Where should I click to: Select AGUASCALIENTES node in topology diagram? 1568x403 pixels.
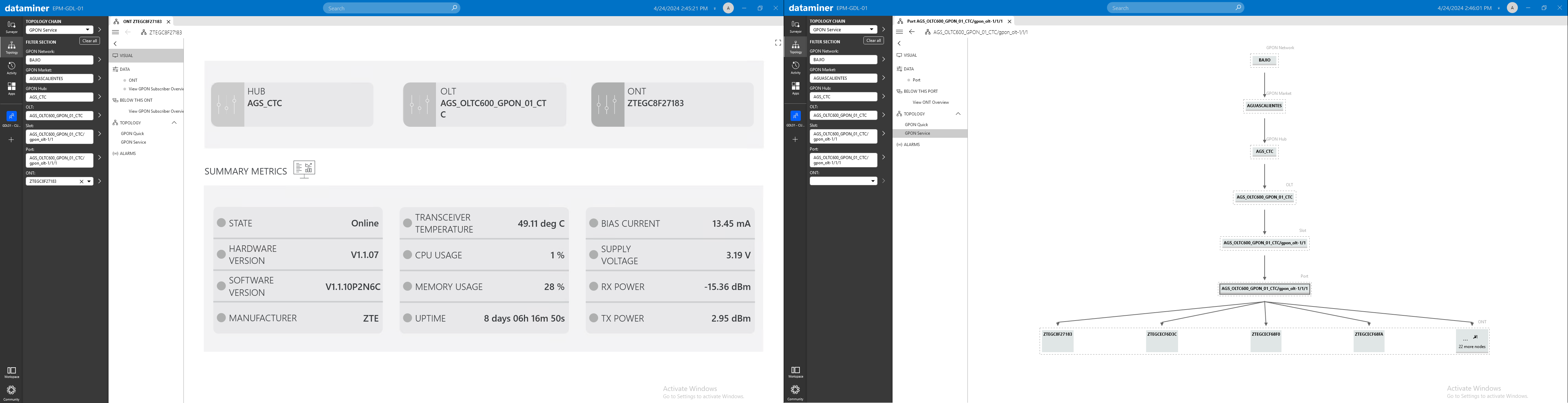point(1264,106)
